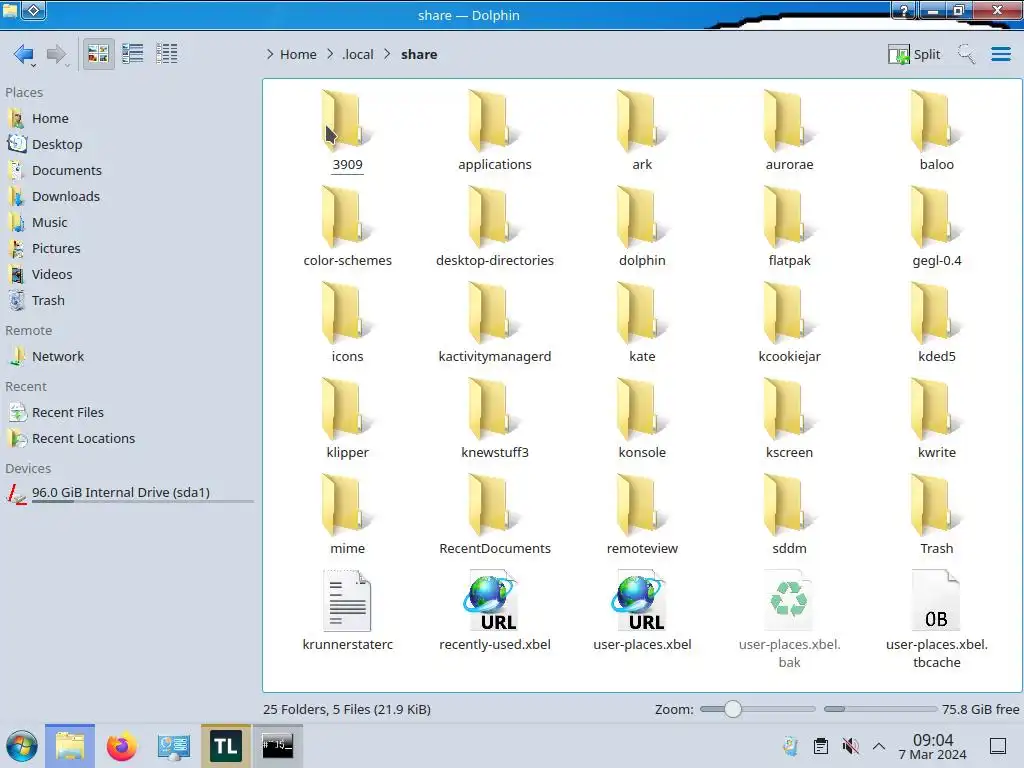Select the sddm folder

(790, 515)
